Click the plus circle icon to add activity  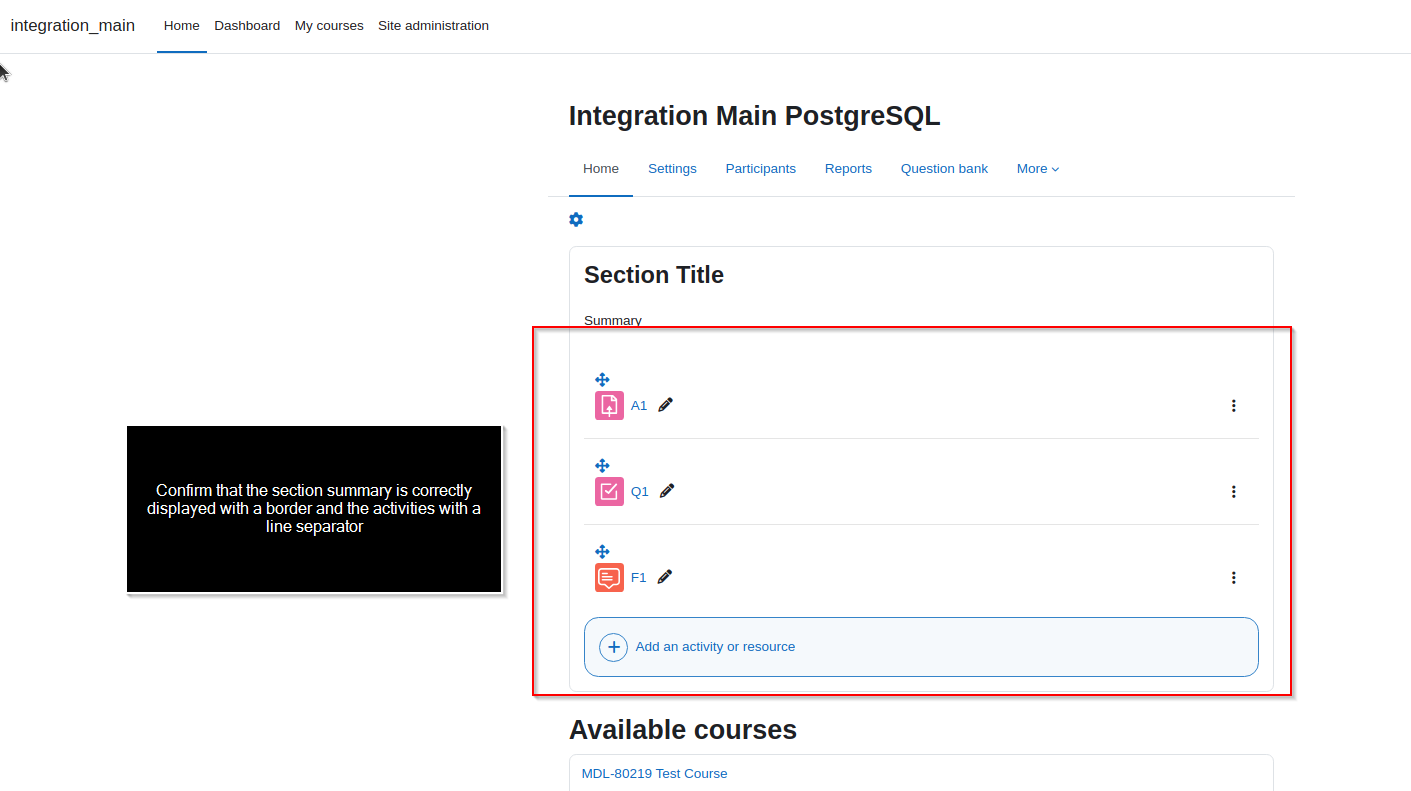click(613, 647)
